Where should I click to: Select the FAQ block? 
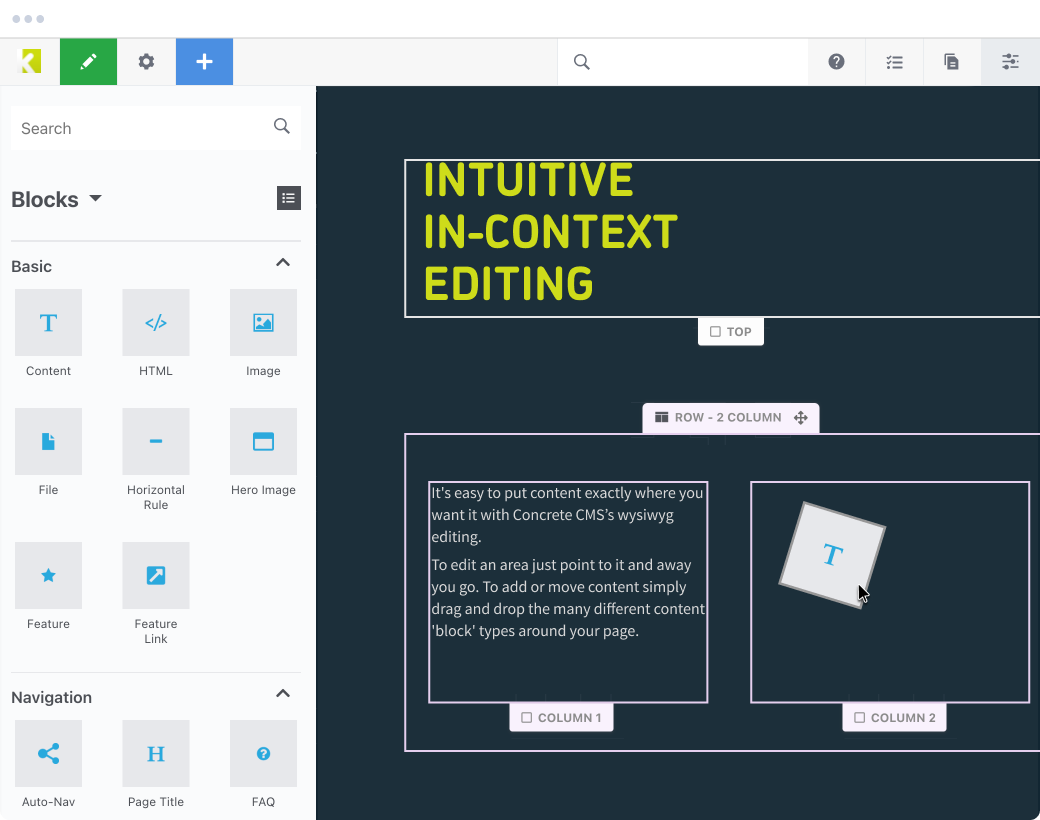tap(263, 764)
